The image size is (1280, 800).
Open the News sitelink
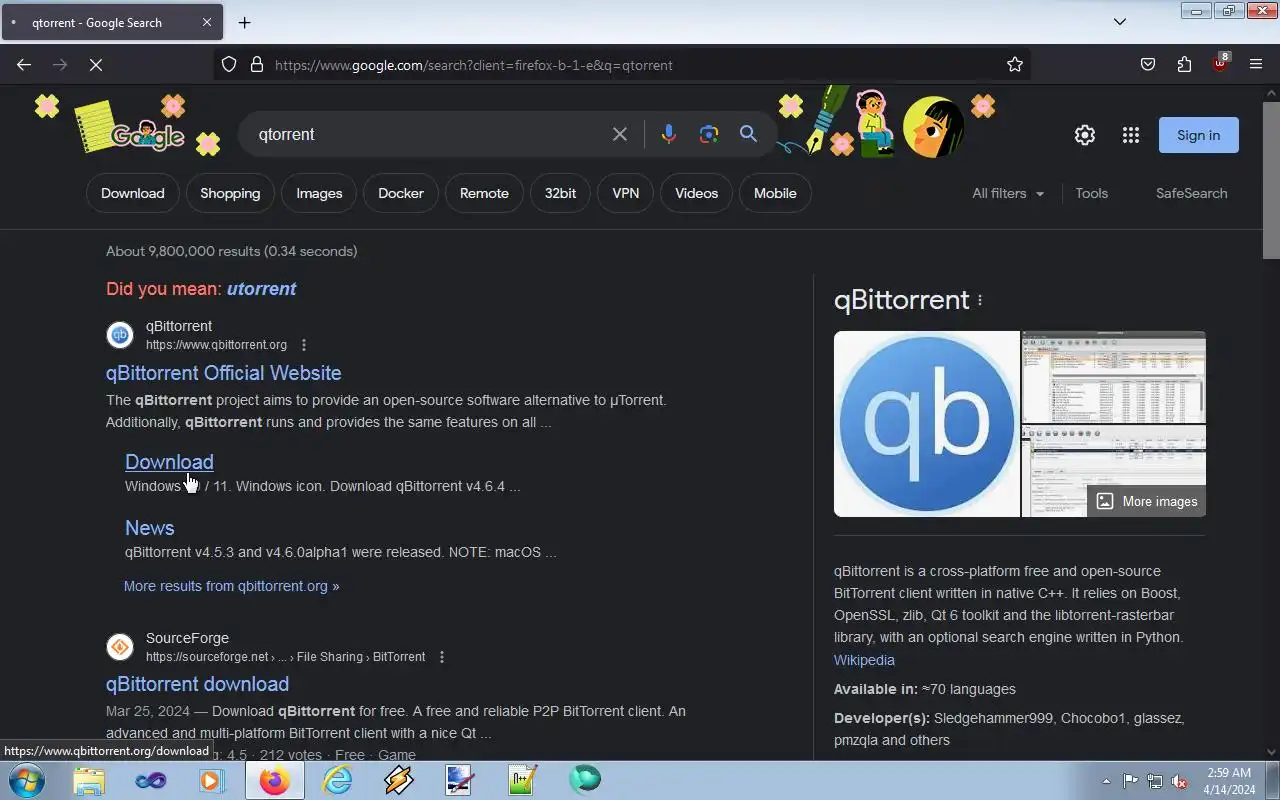149,528
